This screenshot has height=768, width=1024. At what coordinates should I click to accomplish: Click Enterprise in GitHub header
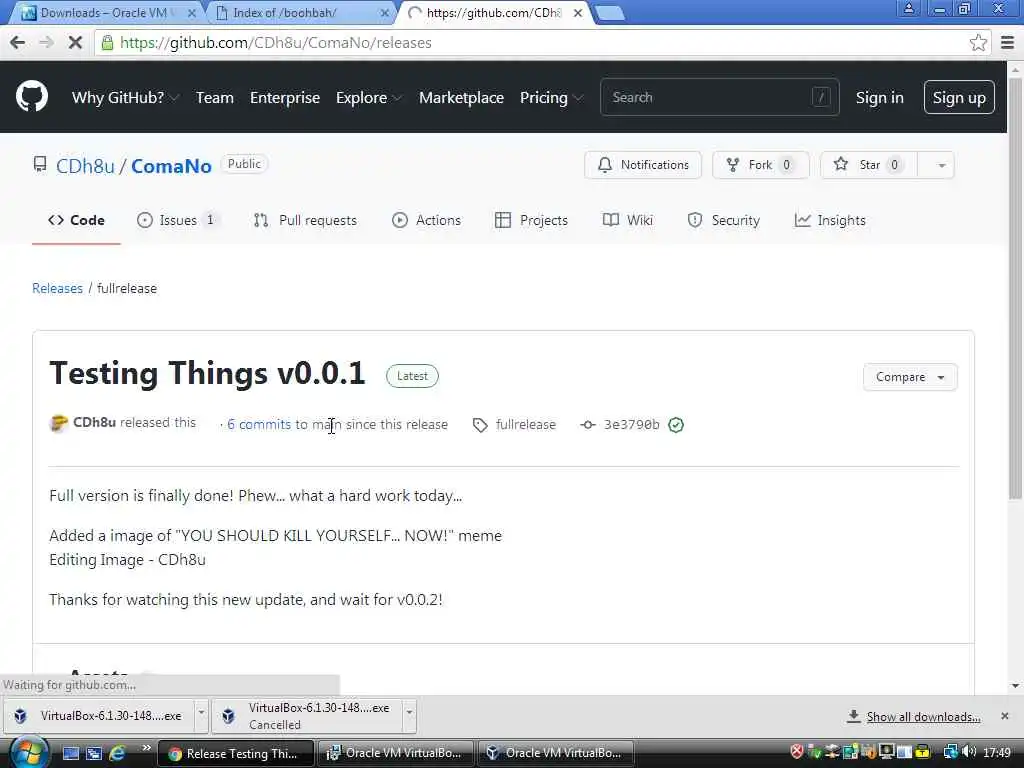[x=285, y=97]
